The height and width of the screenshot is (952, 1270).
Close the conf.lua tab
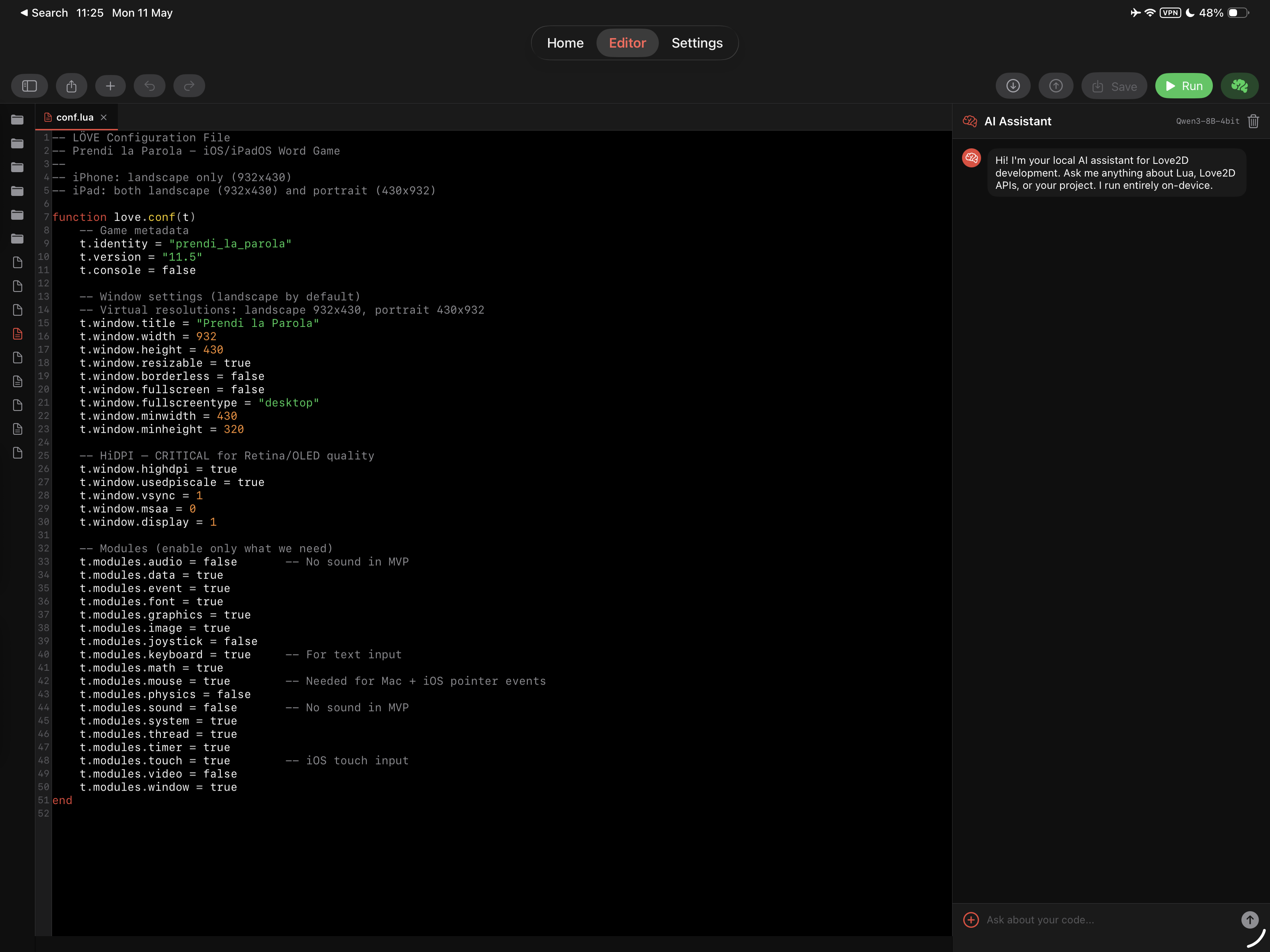pyautogui.click(x=104, y=117)
